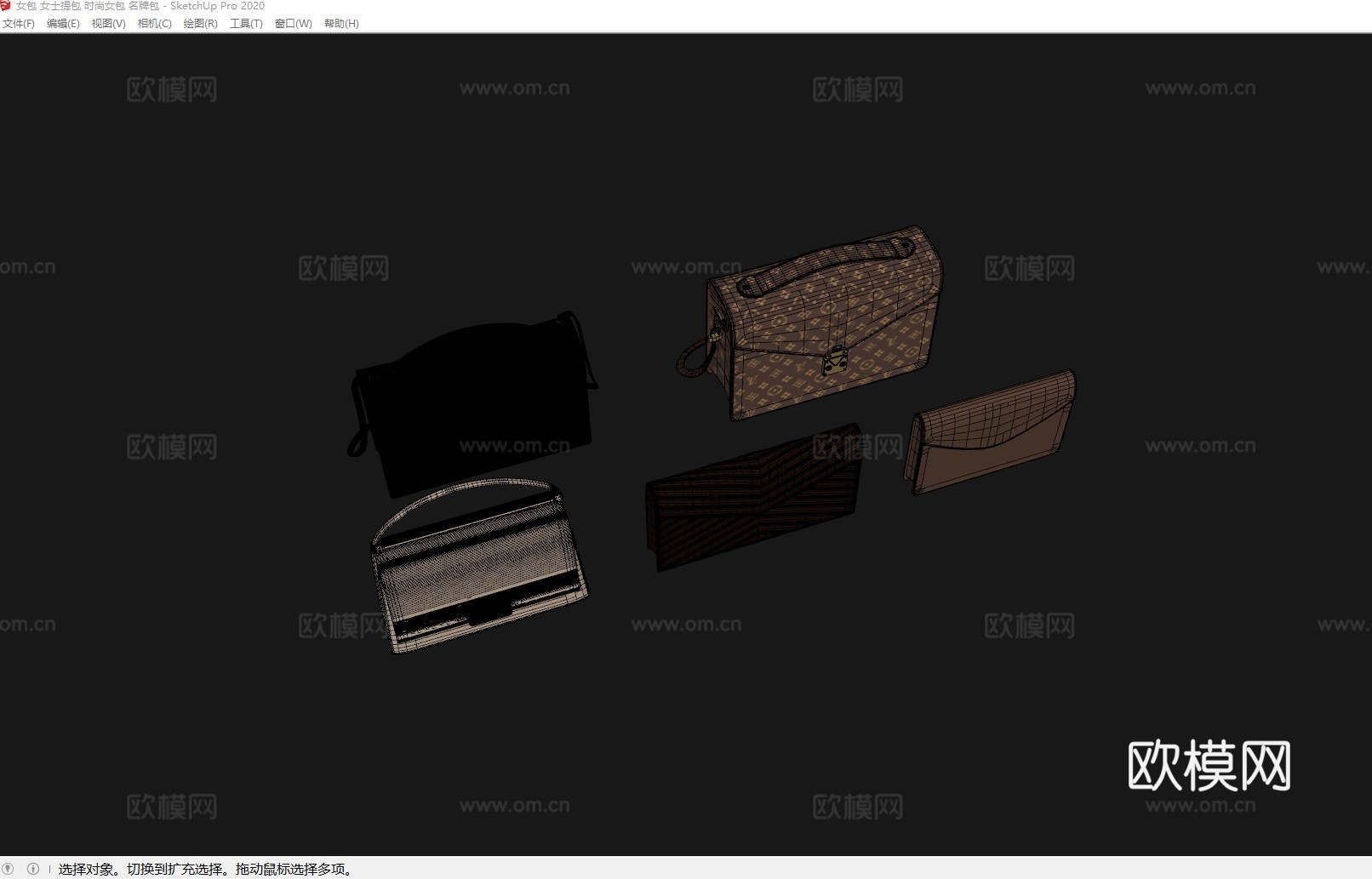
Task: Click the SketchUp logo in title bar
Action: click(x=6, y=6)
